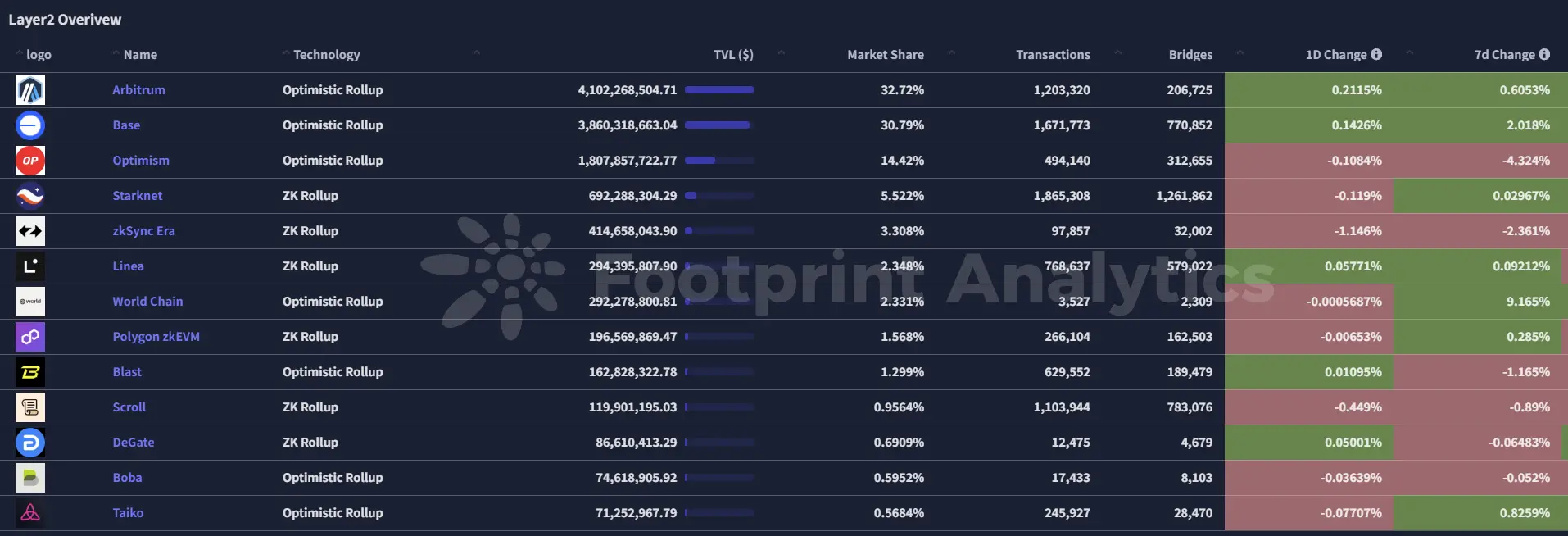
Task: Click the sort caret on Market Share
Action: point(950,52)
